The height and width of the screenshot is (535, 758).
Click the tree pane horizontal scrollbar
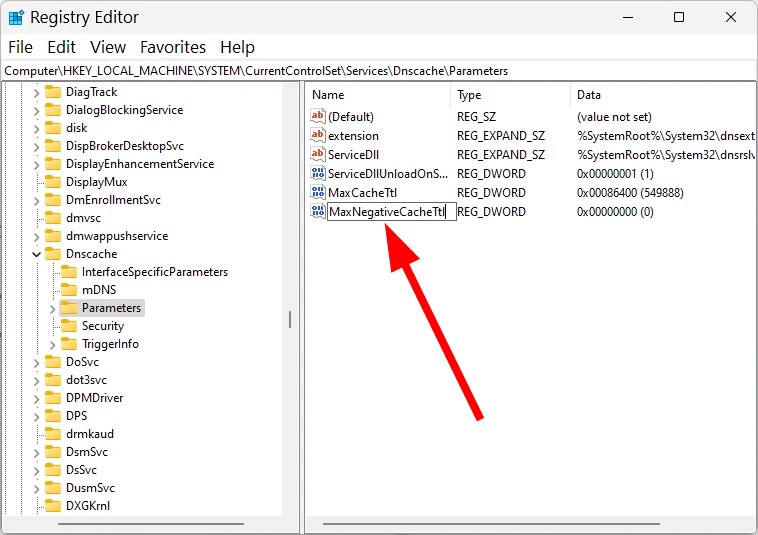click(x=150, y=523)
